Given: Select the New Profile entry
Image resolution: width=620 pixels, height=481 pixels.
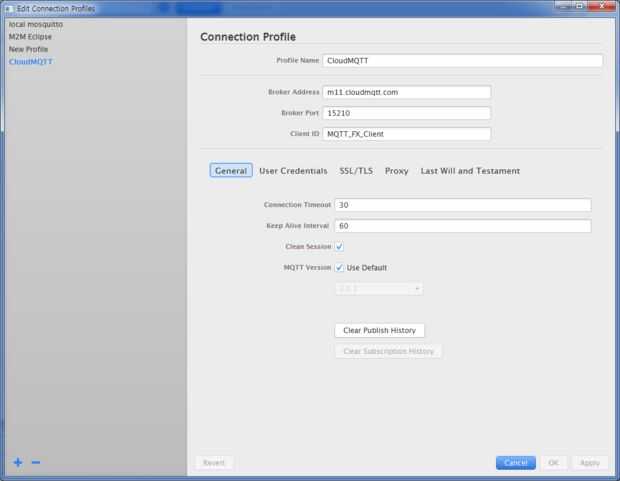Looking at the screenshot, I should pos(28,49).
